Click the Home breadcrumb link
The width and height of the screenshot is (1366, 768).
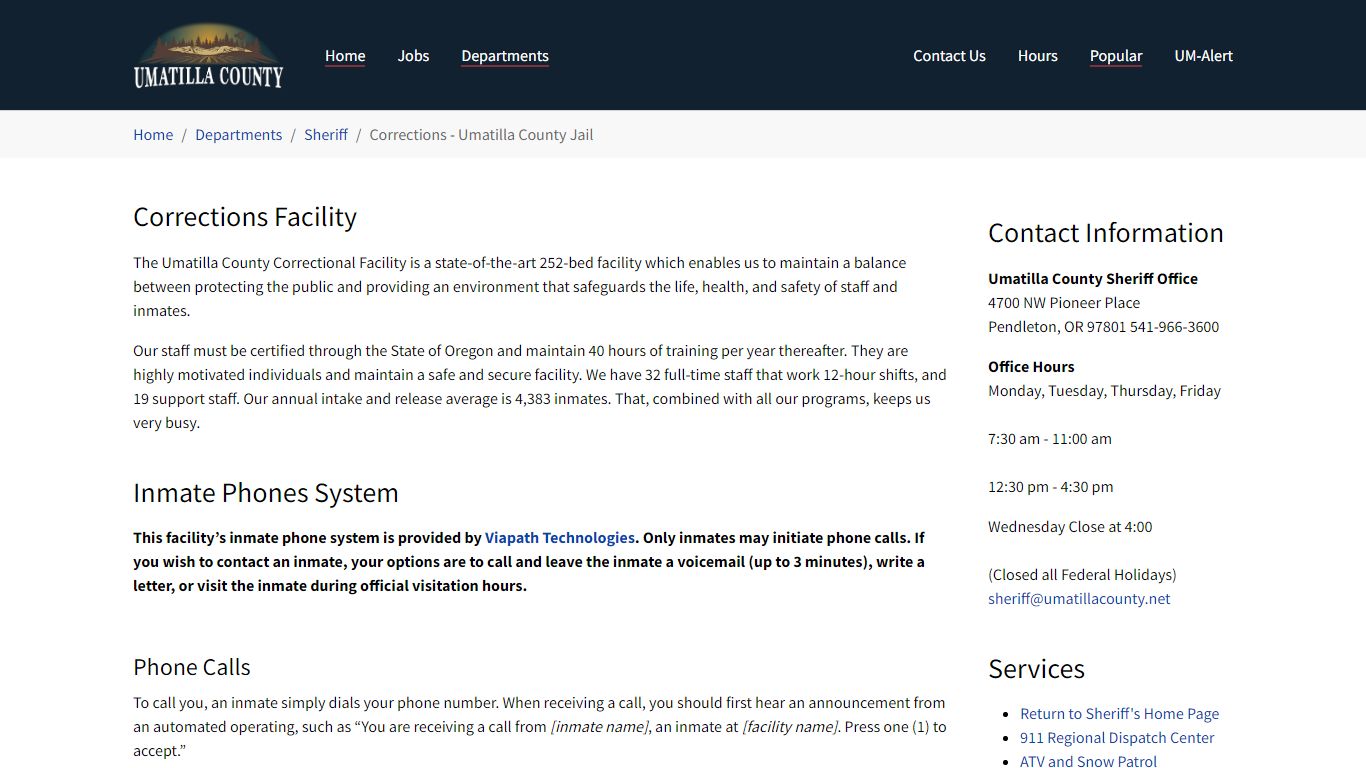coord(153,135)
